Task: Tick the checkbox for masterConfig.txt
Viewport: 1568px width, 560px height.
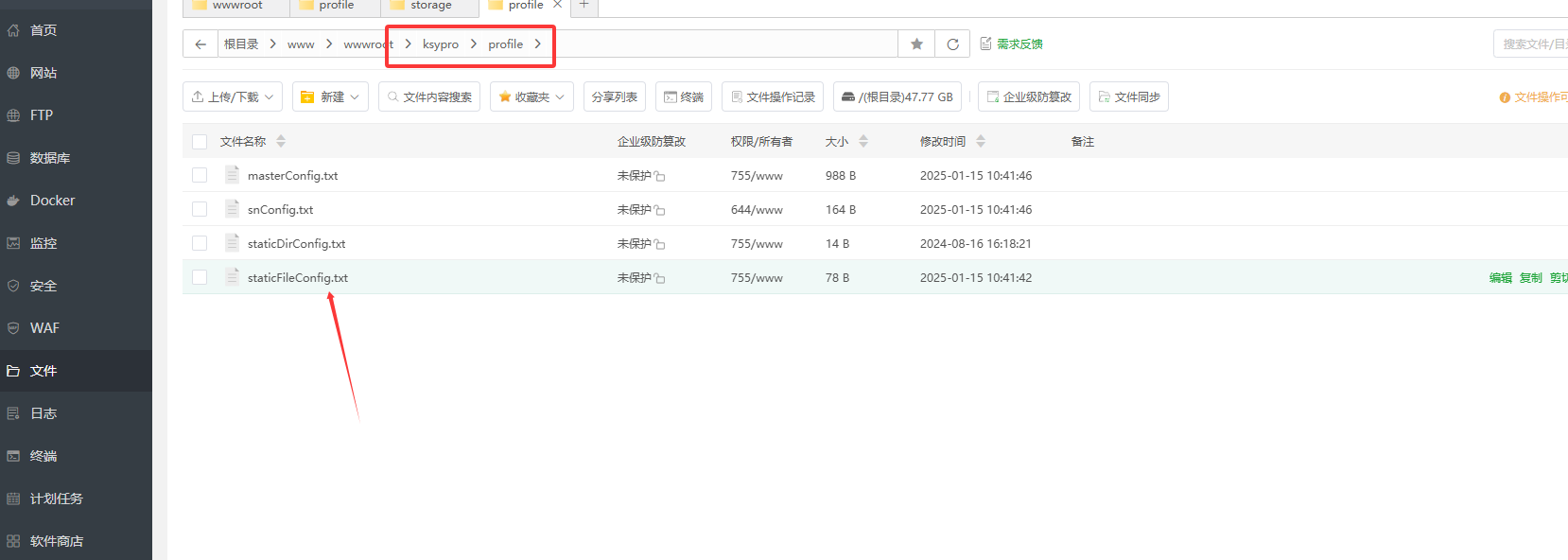Action: pyautogui.click(x=200, y=175)
